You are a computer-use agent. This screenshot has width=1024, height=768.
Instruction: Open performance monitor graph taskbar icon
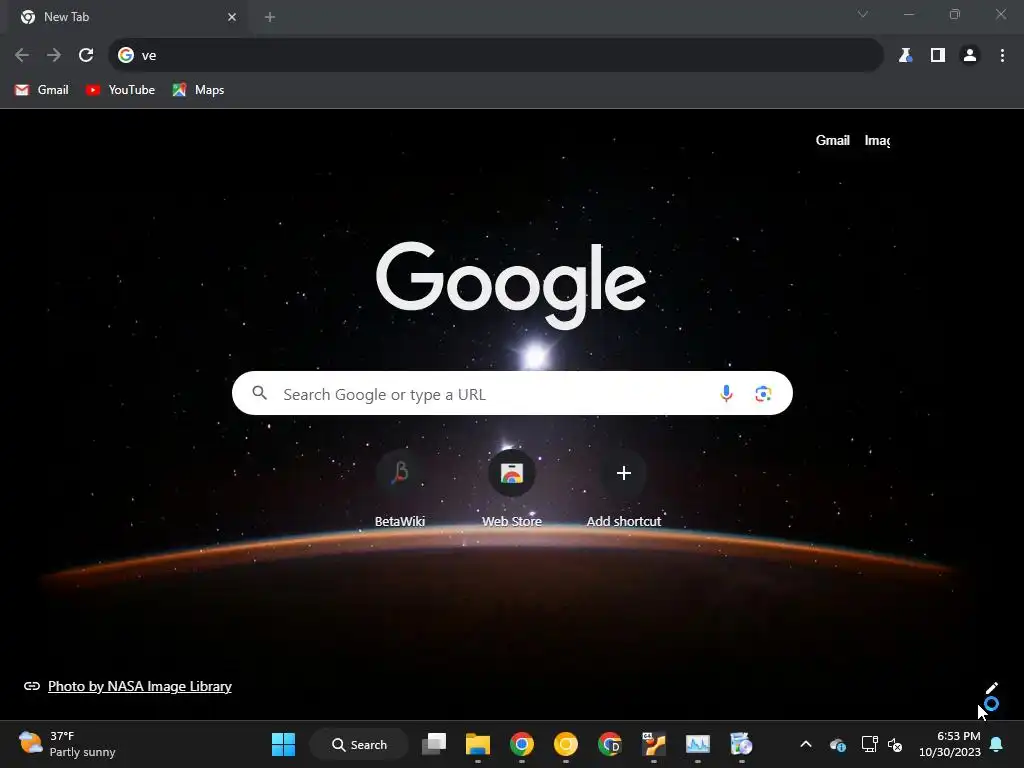(x=697, y=744)
